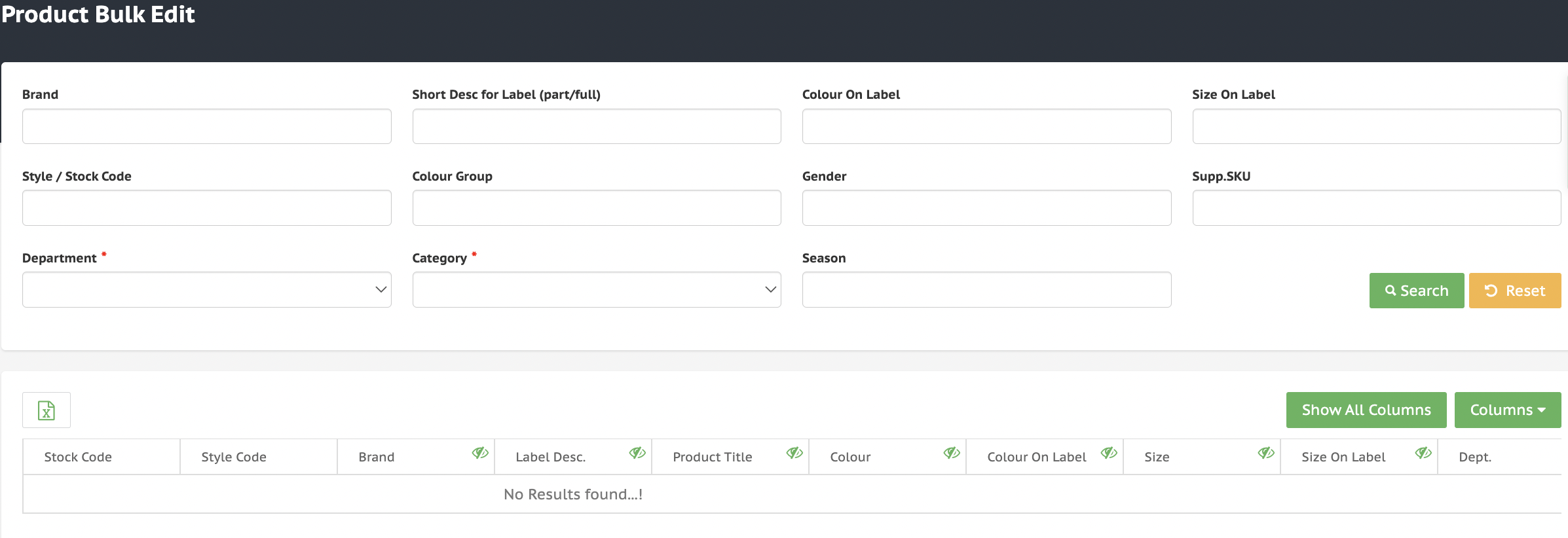Click the Size column header text
Viewport: 1568px width, 538px height.
pos(1157,457)
